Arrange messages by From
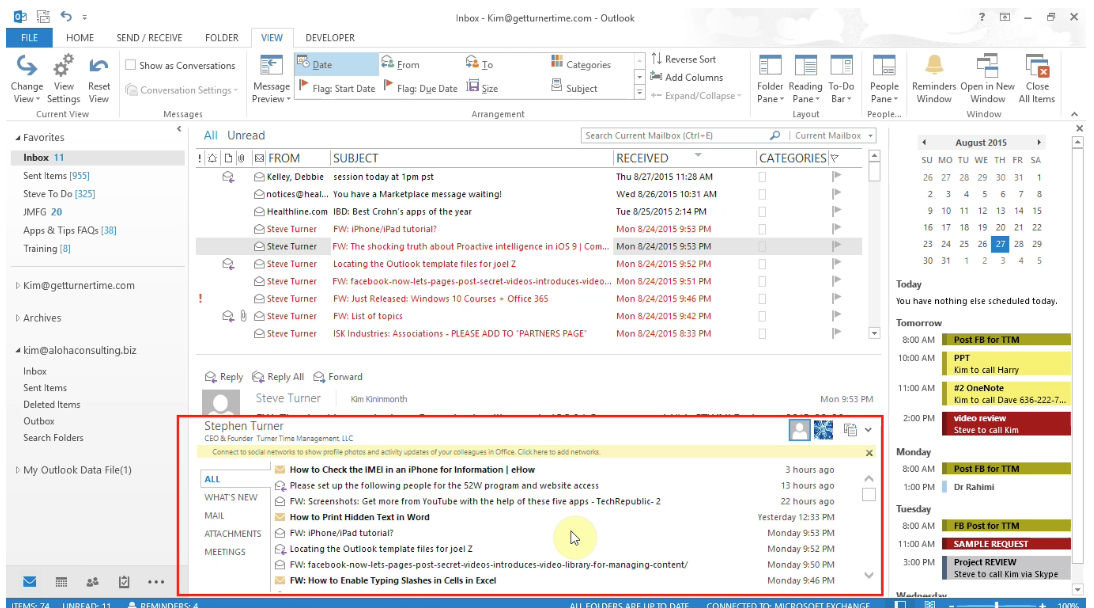Screen dimensions: 1094x608 point(401,64)
